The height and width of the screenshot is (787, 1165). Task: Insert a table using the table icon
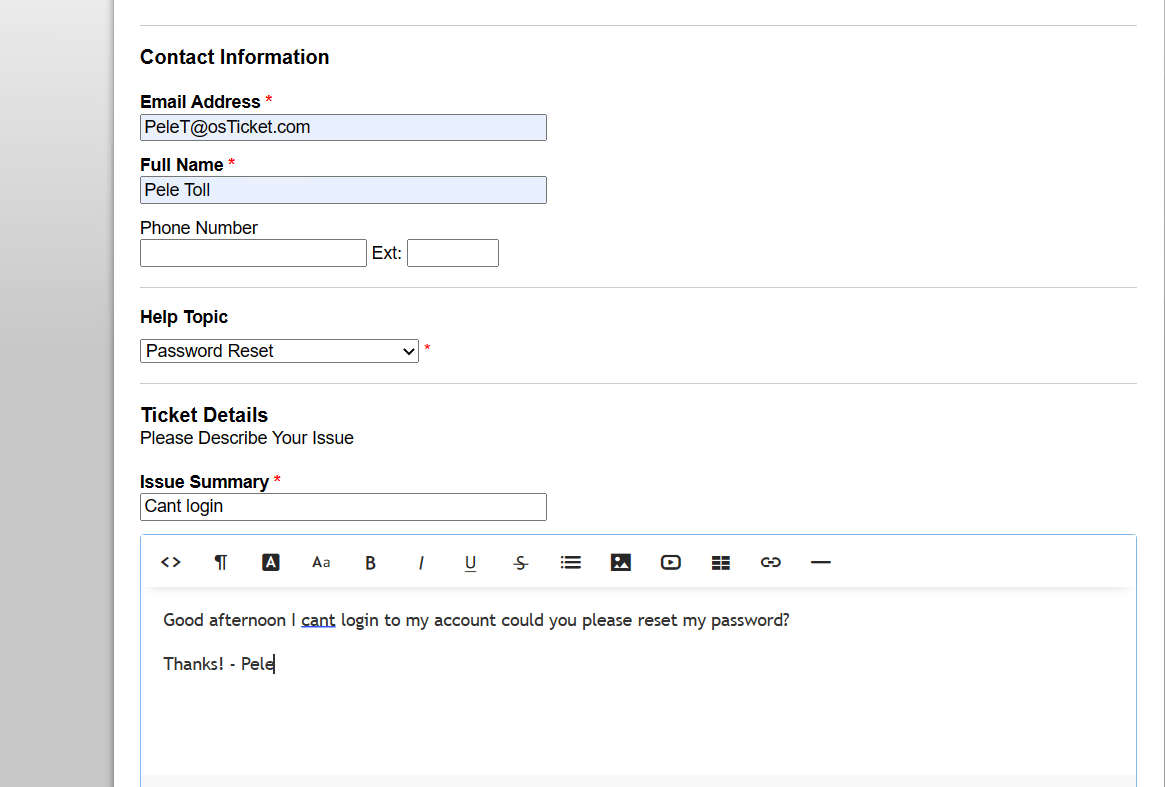click(720, 562)
